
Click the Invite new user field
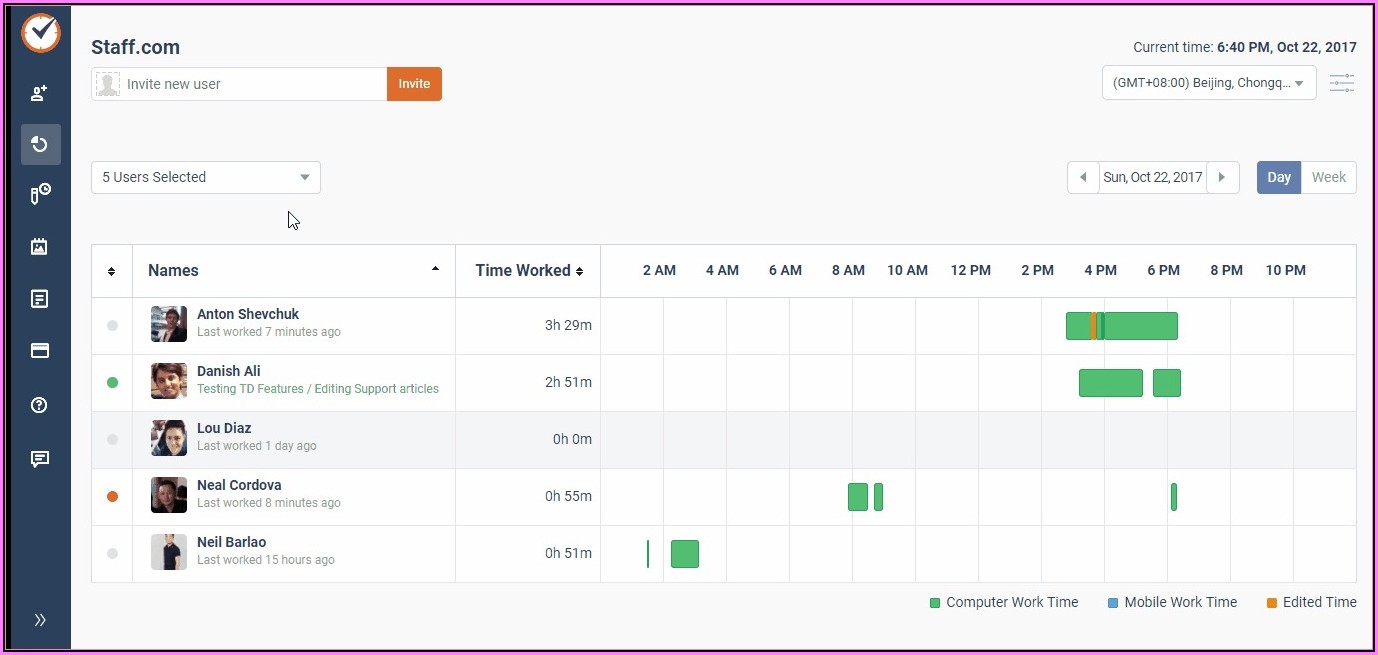pyautogui.click(x=250, y=84)
